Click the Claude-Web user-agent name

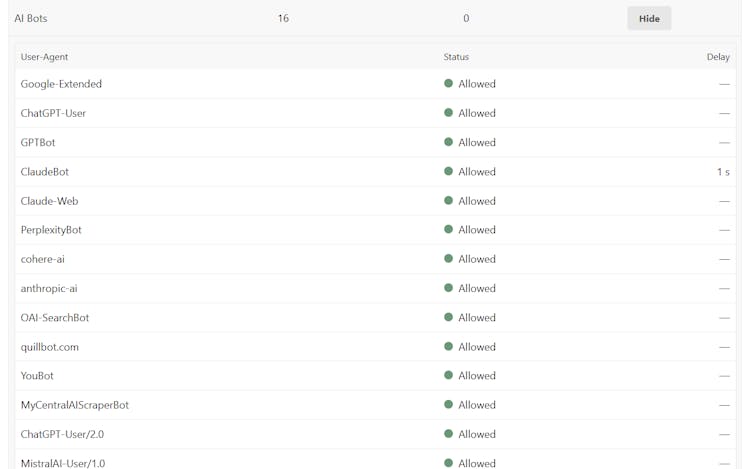(x=49, y=201)
